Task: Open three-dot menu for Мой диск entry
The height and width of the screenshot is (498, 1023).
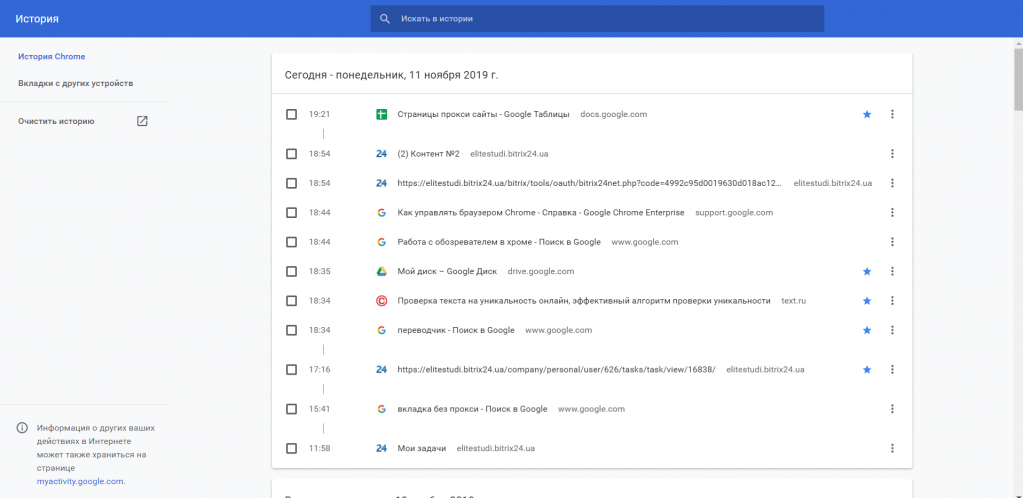Action: [893, 272]
